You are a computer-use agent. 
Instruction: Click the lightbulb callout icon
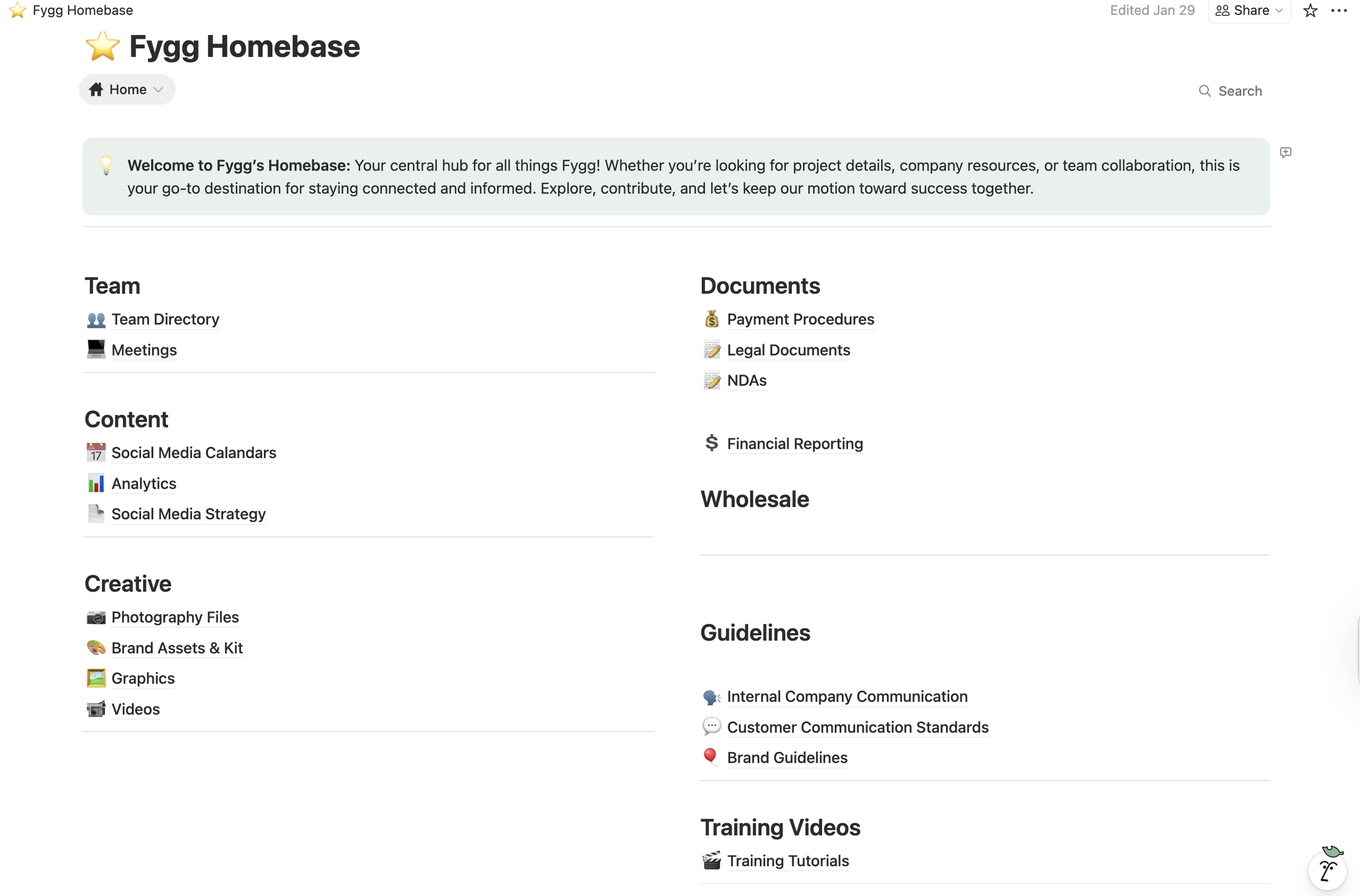pyautogui.click(x=106, y=165)
